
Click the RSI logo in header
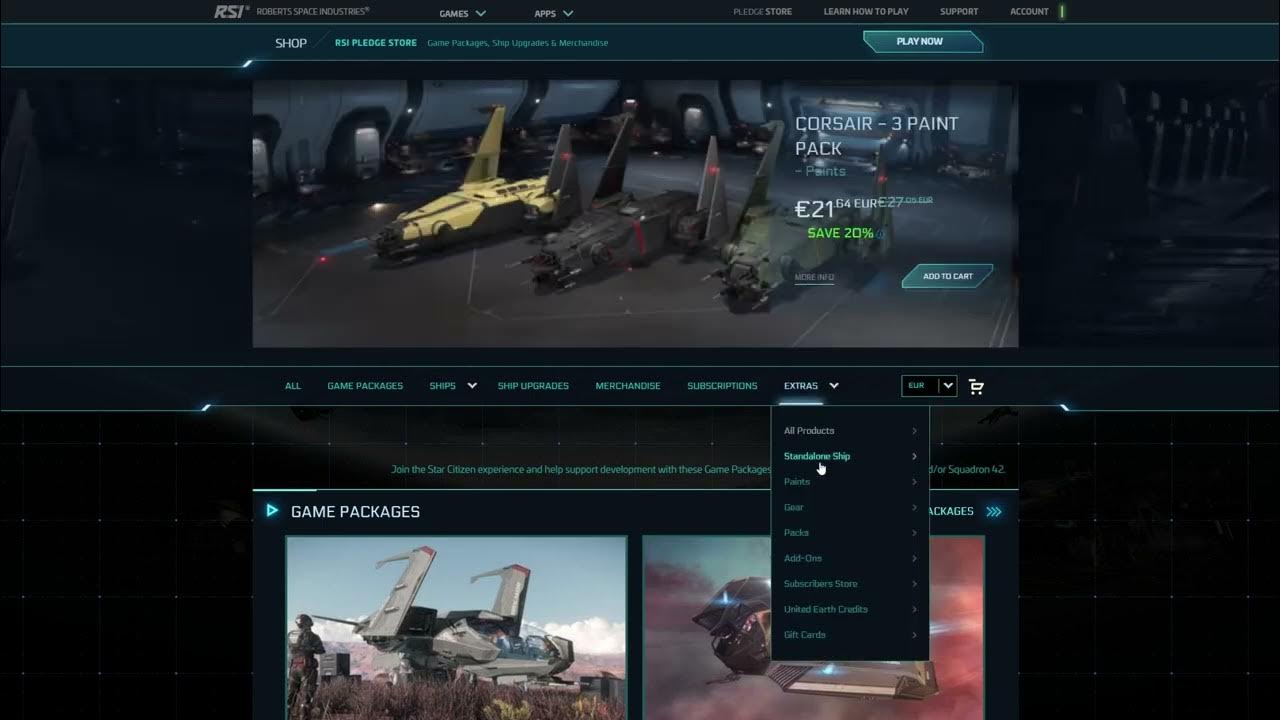[x=232, y=12]
